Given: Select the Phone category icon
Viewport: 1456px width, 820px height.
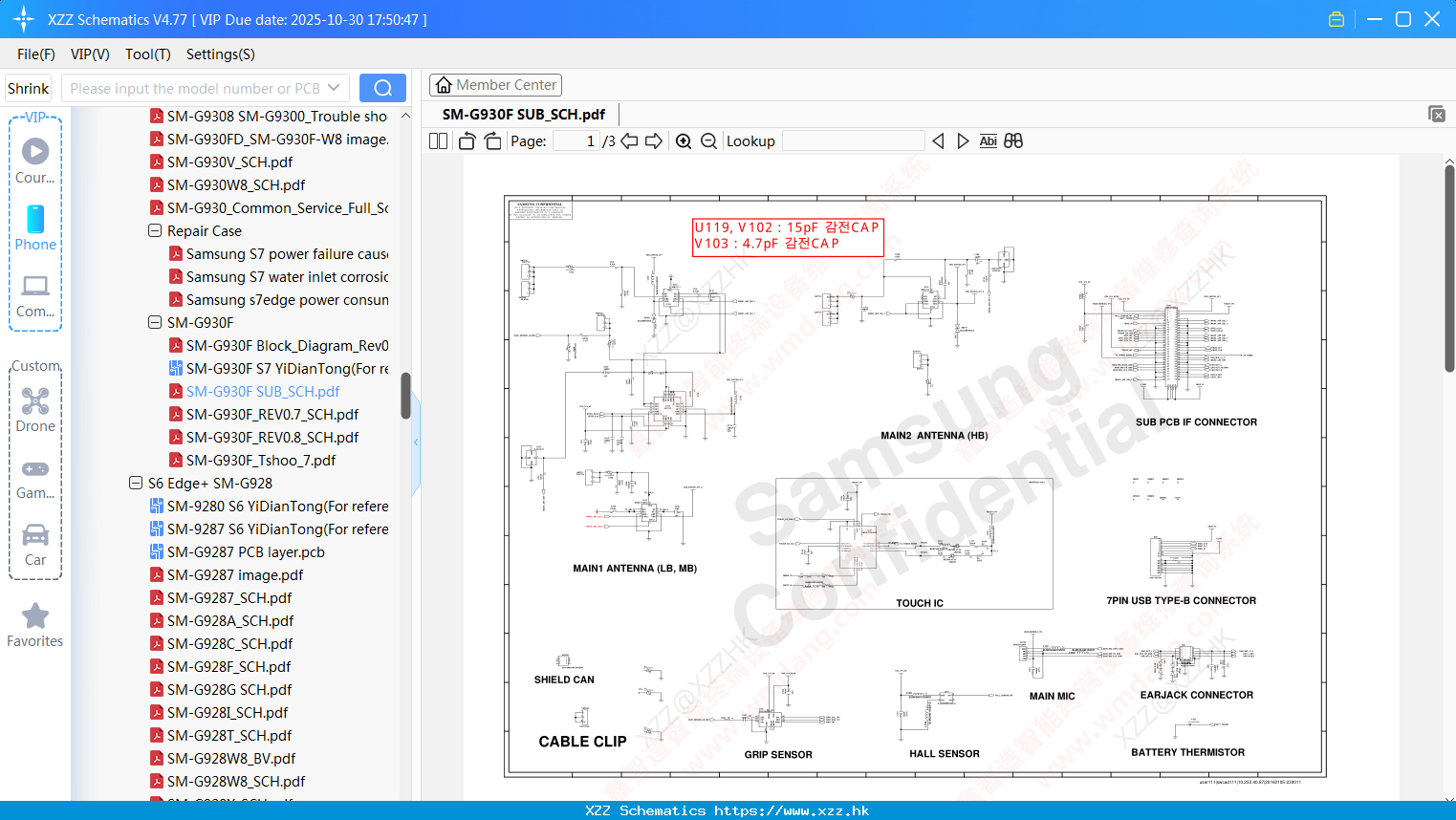Looking at the screenshot, I should (x=35, y=219).
